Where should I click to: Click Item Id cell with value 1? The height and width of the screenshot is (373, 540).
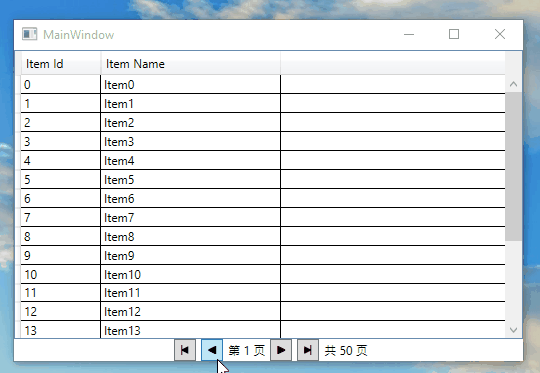coord(61,103)
